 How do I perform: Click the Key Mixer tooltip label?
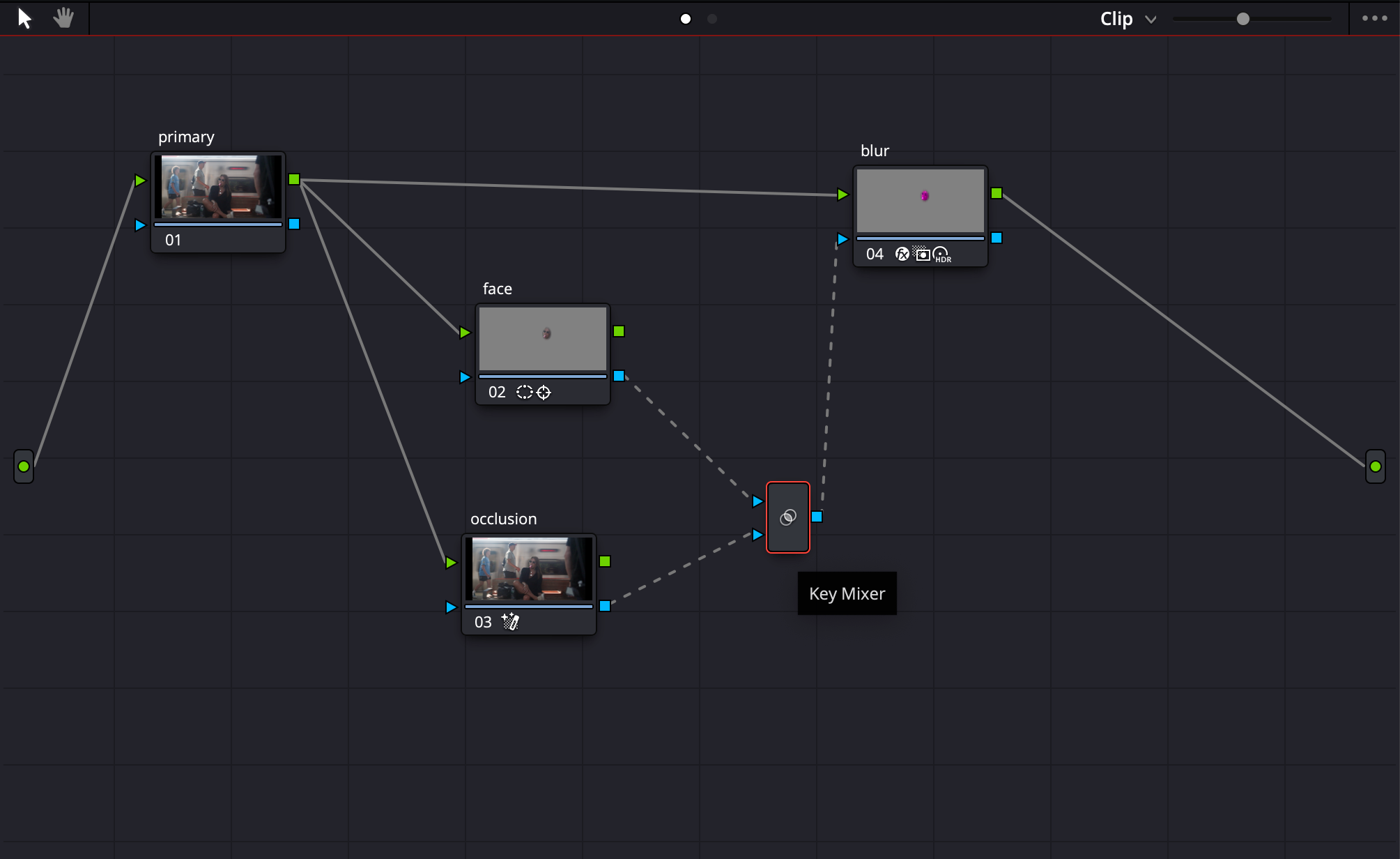click(x=847, y=593)
